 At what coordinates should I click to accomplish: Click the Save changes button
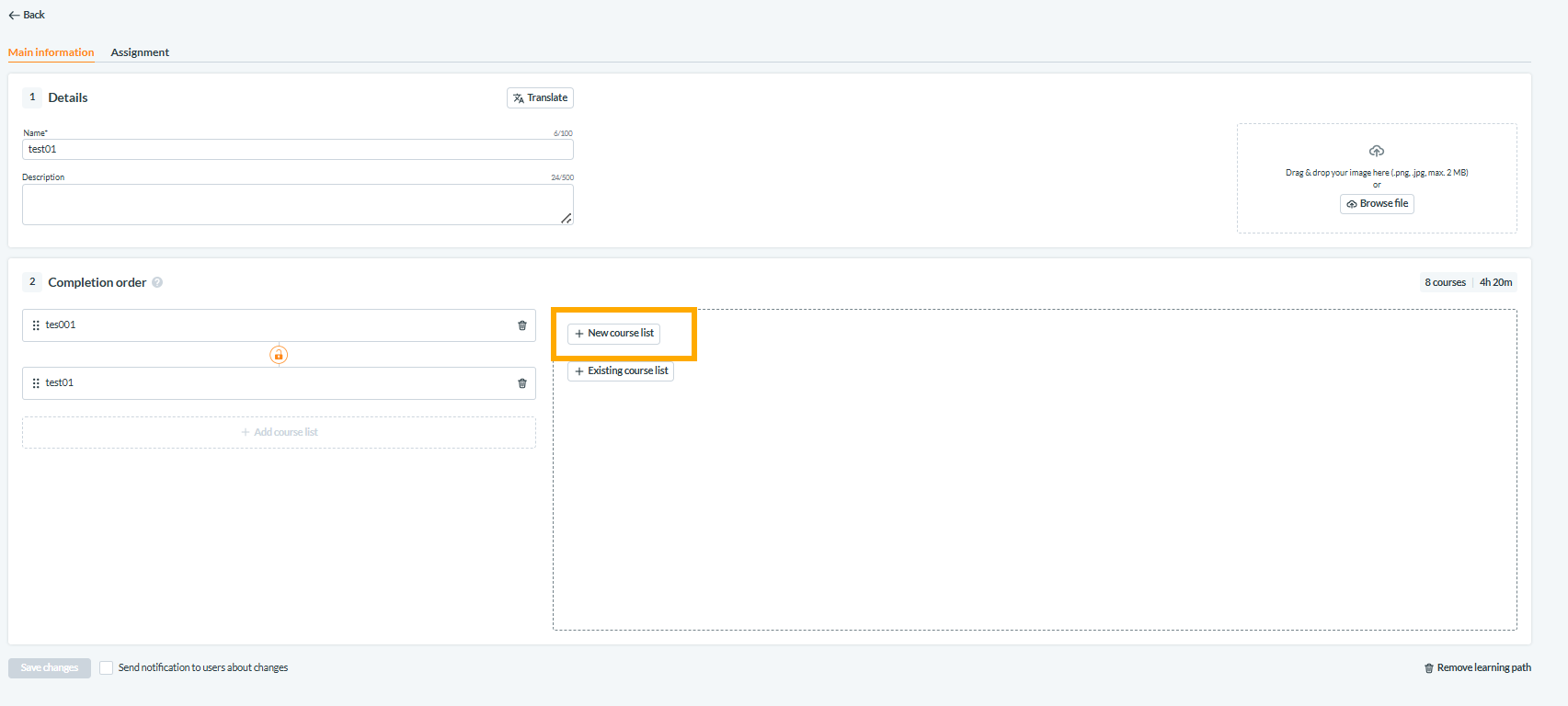coord(50,667)
